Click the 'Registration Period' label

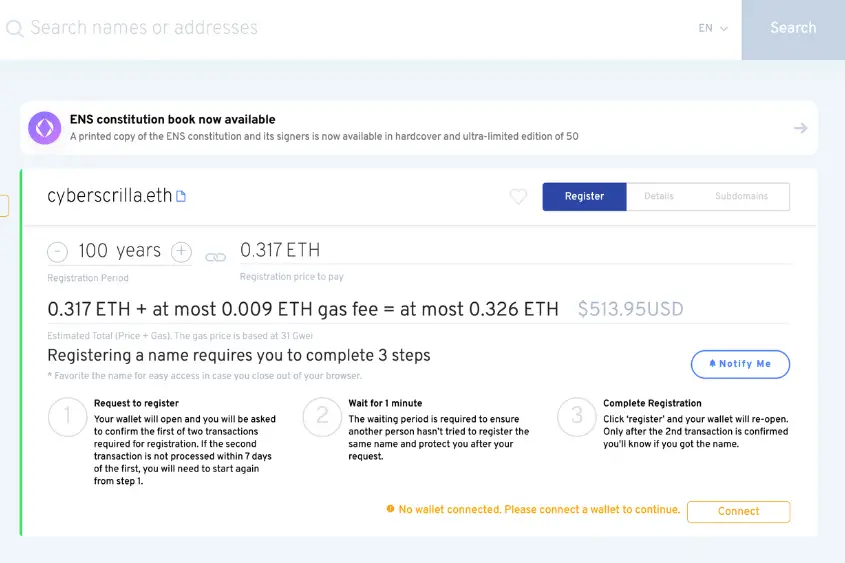[x=88, y=278]
